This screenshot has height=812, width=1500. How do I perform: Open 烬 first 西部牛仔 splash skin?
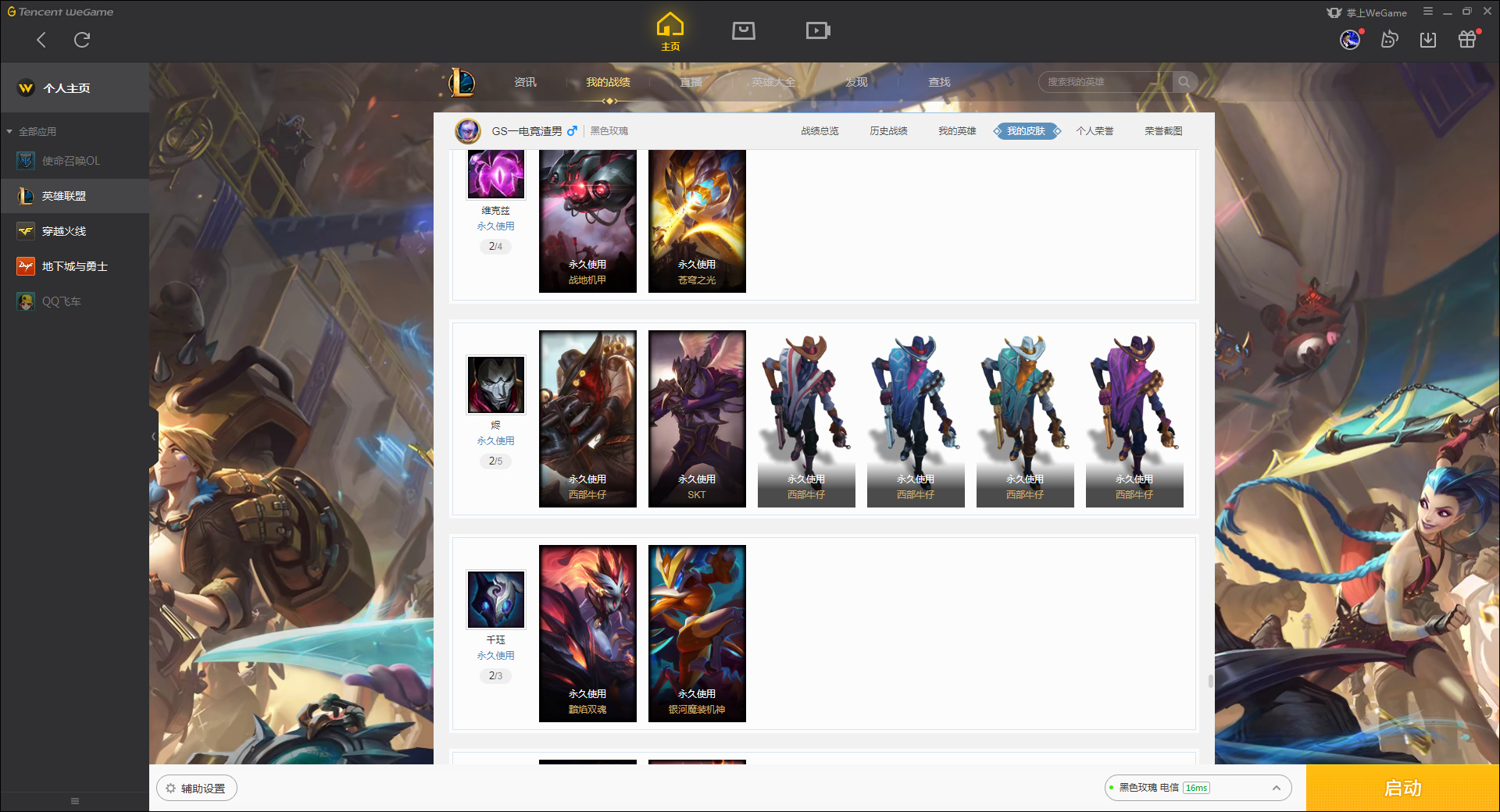tap(587, 418)
